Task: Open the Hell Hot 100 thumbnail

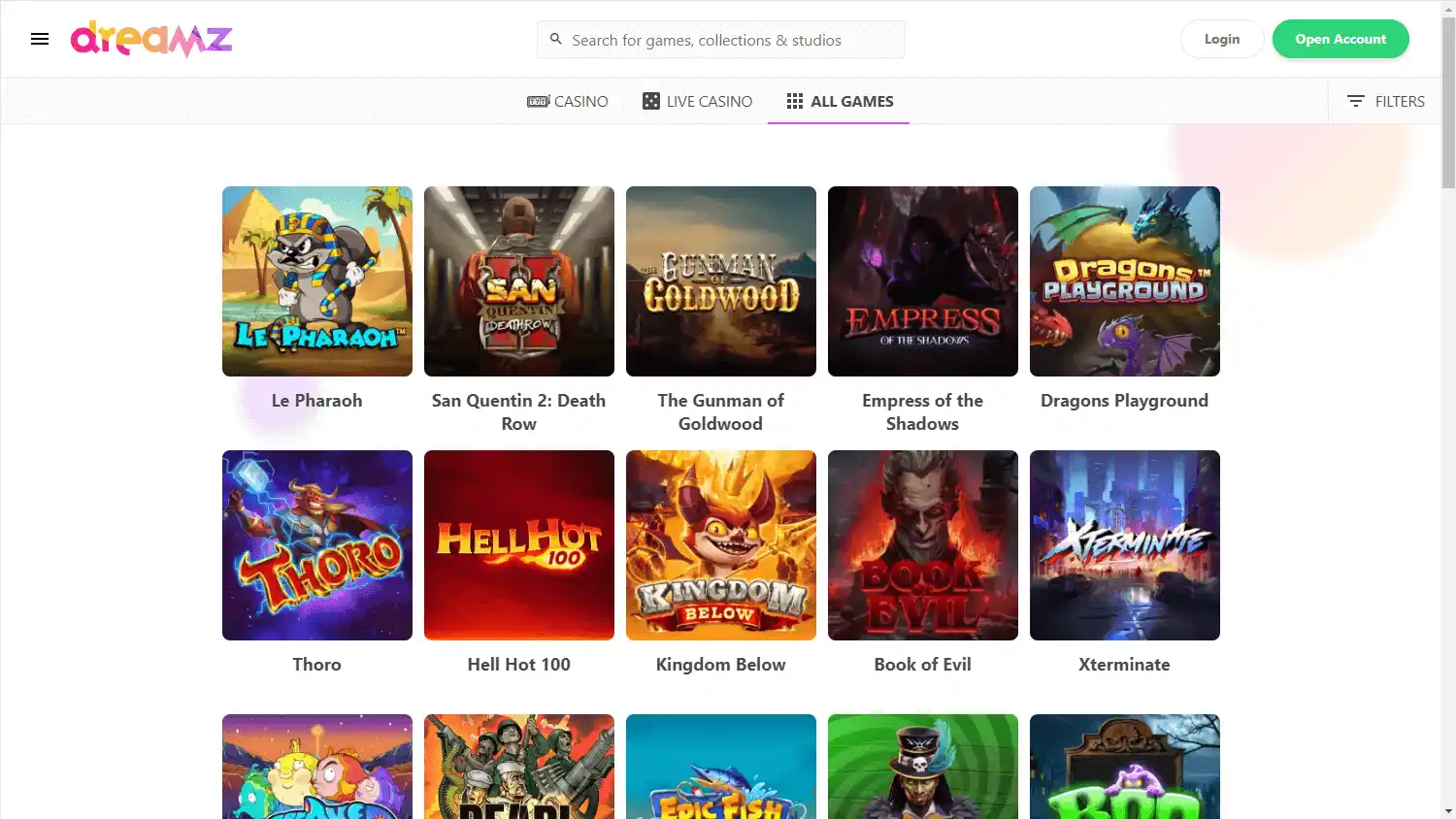Action: click(519, 545)
